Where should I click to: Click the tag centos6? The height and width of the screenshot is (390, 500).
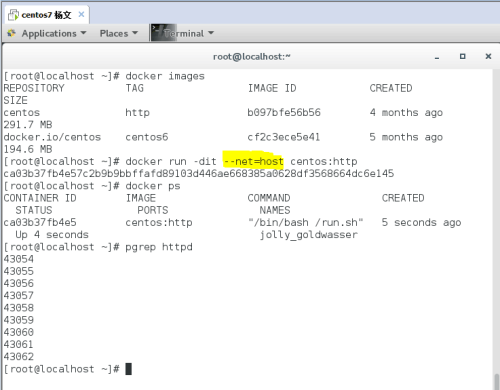pos(147,137)
